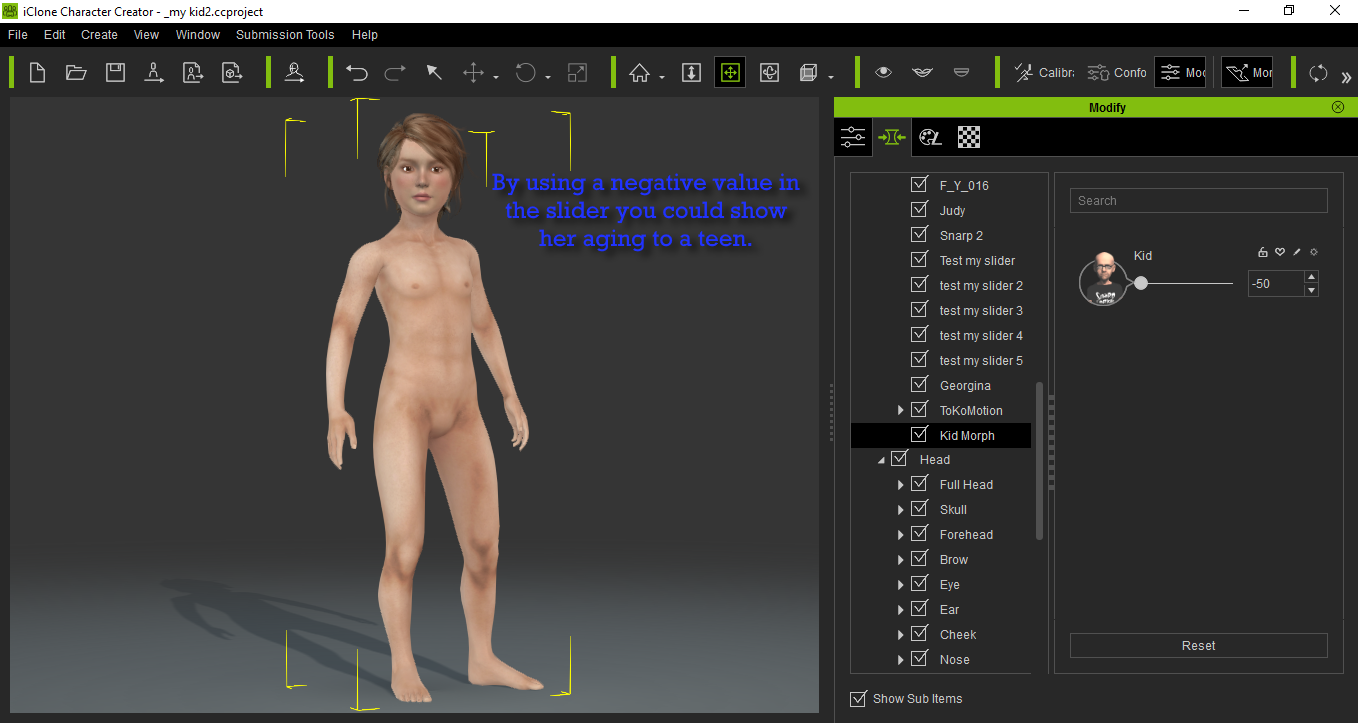Collapse the Head tree node
This screenshot has height=723, width=1358.
pyautogui.click(x=881, y=460)
